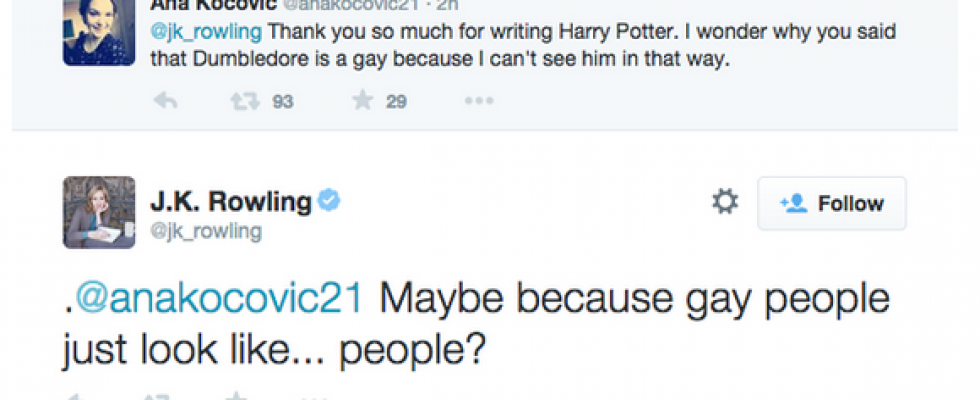This screenshot has height=400, width=980.
Task: Click the @jk_rowling handle under the name
Action: coord(206,231)
